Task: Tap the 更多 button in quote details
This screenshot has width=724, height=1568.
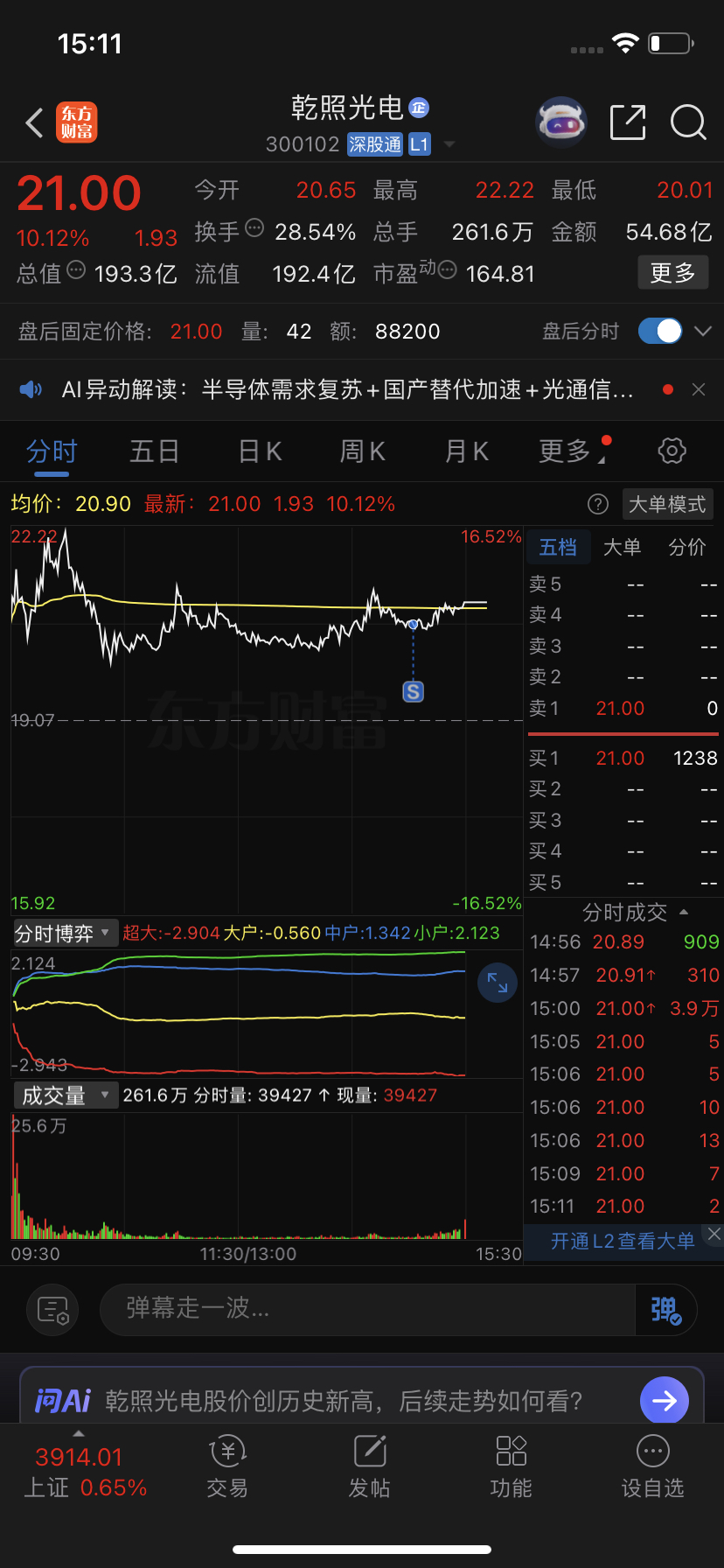Action: tap(672, 273)
